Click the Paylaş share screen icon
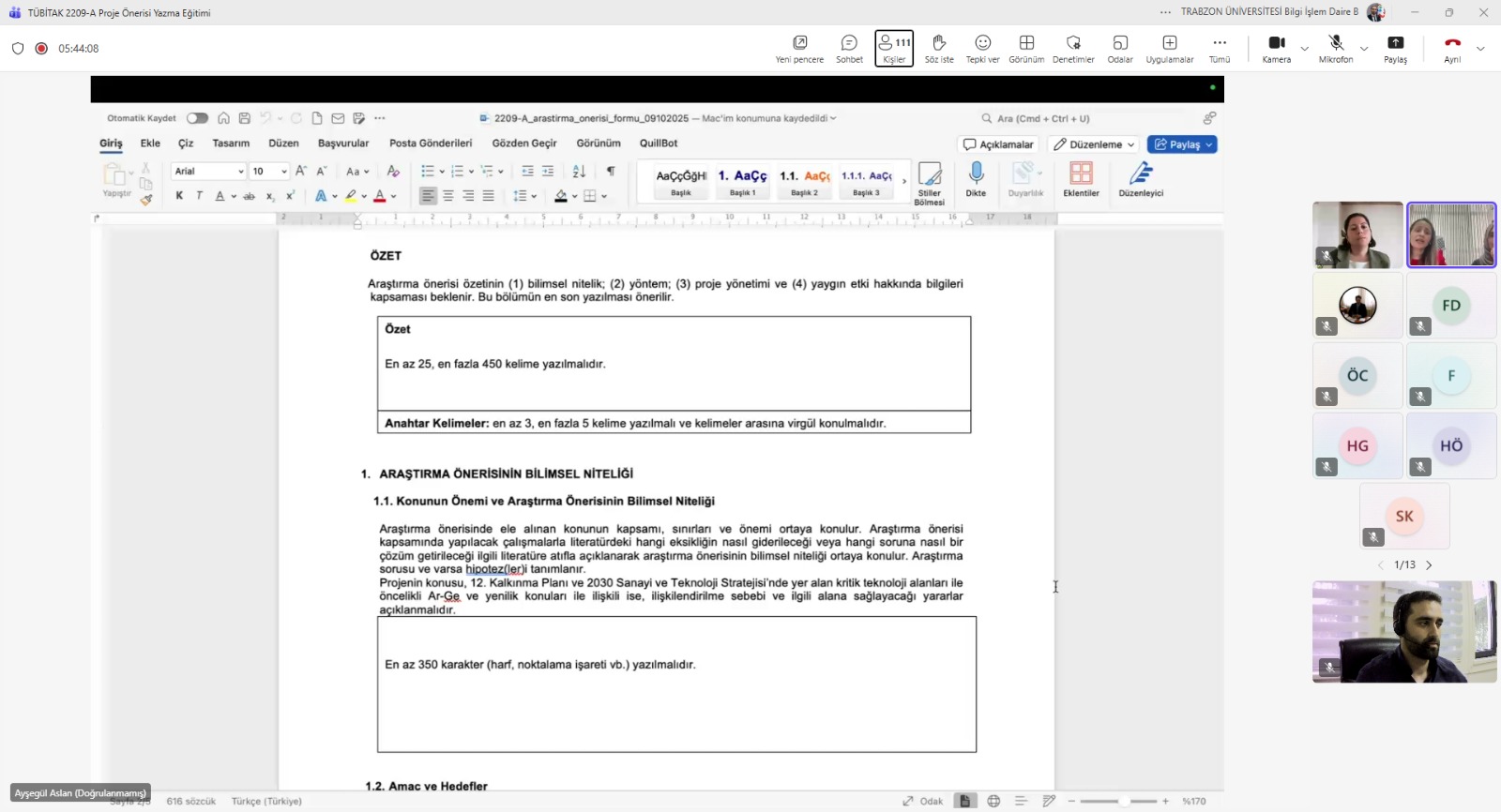The width and height of the screenshot is (1501, 812). (1395, 48)
